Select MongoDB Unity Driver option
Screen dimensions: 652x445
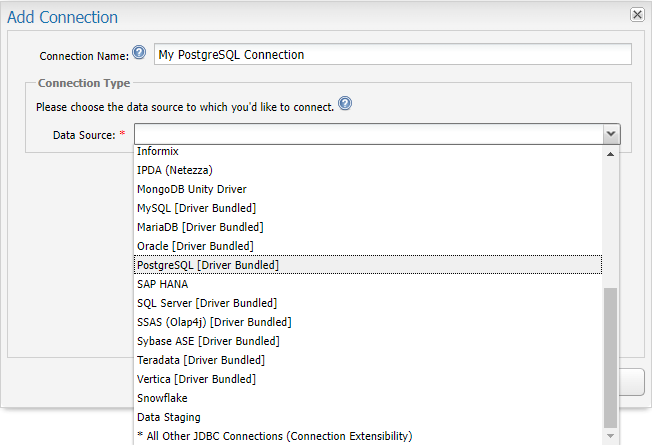pos(368,189)
